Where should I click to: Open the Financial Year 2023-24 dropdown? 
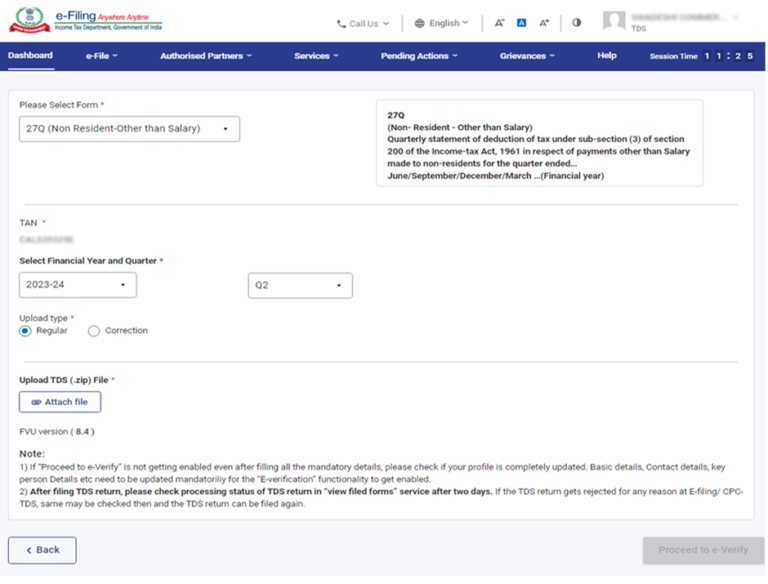click(x=78, y=285)
